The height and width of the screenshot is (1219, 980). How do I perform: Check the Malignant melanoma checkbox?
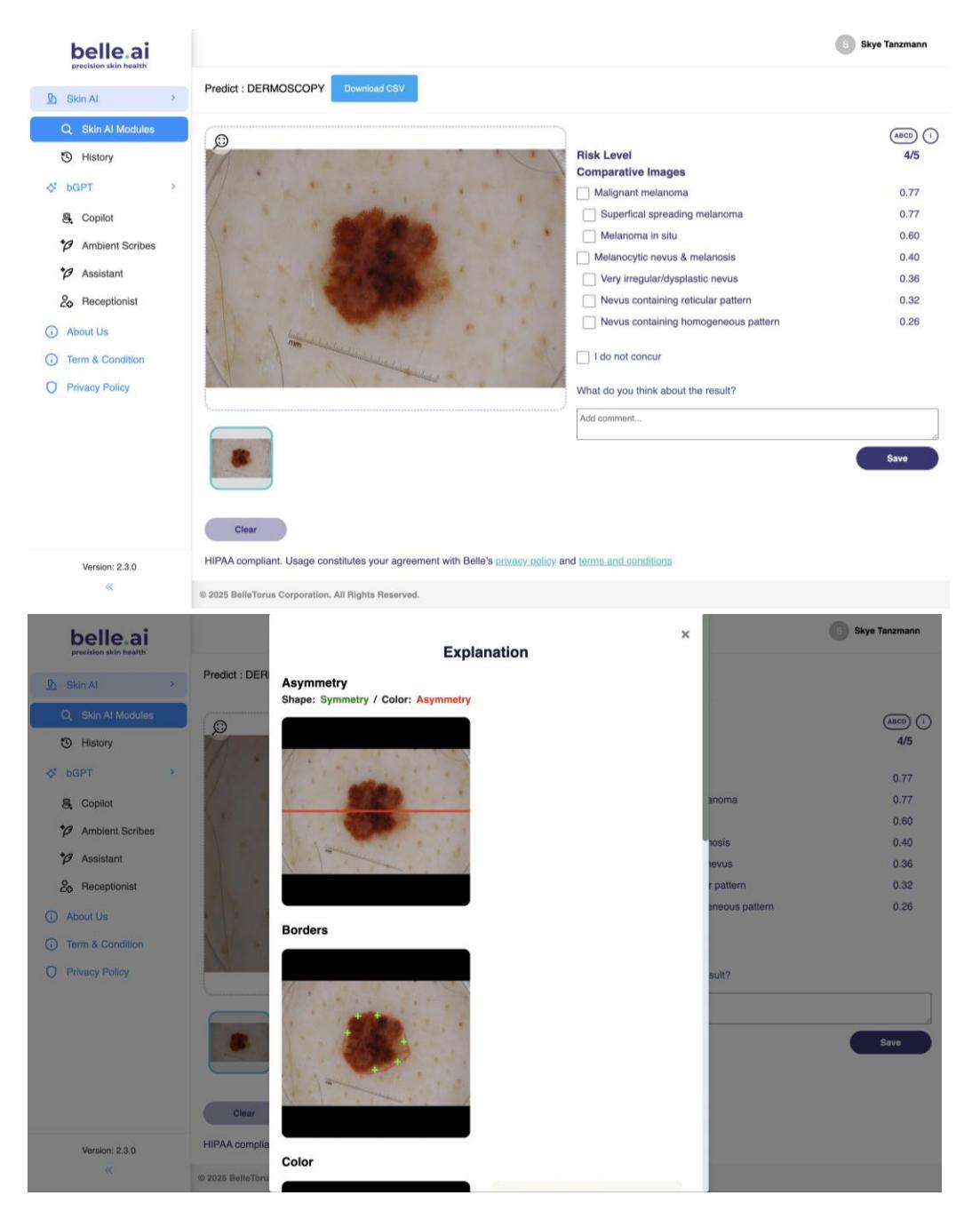tap(583, 193)
